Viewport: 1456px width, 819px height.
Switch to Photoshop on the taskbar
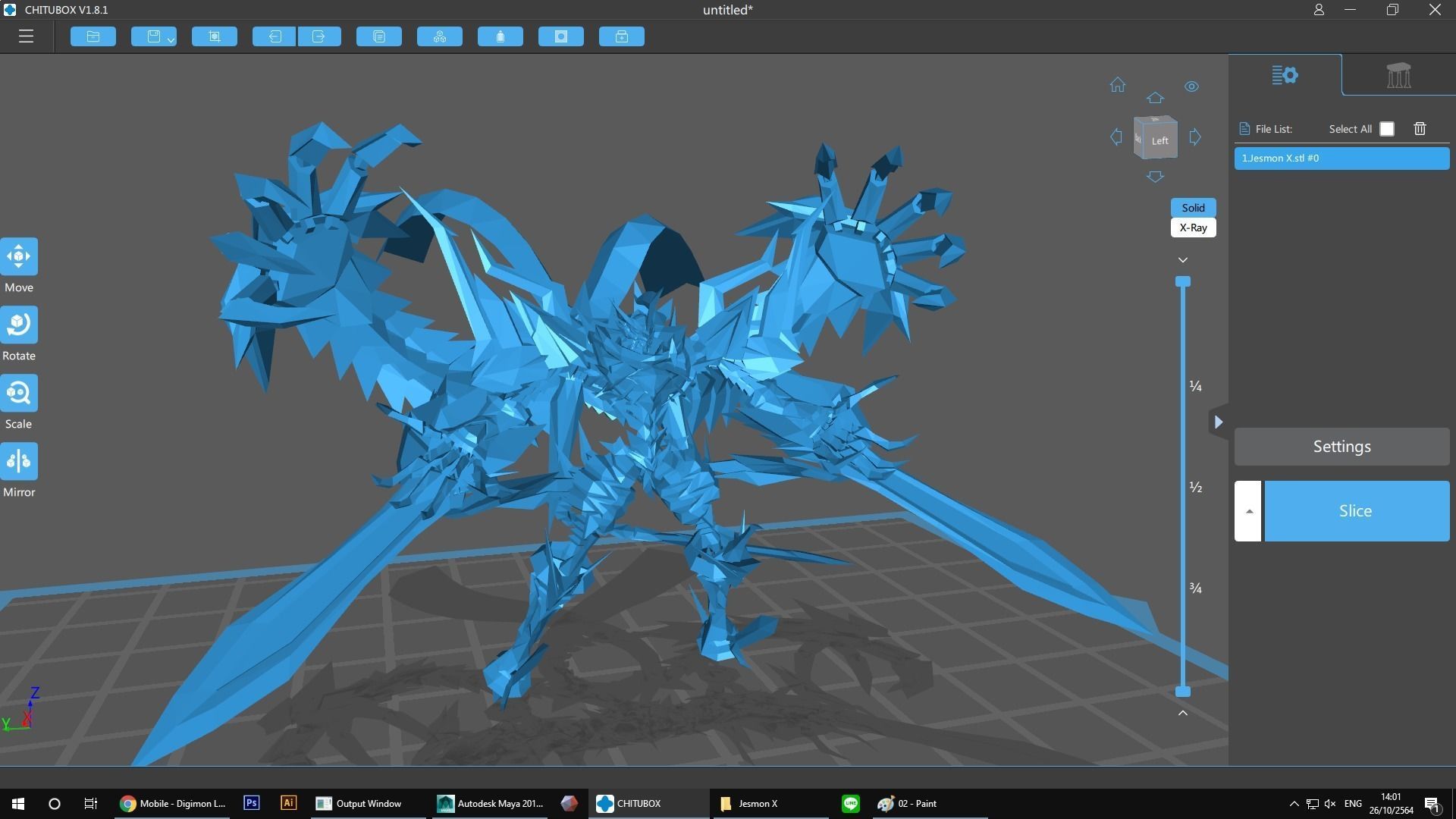click(252, 803)
